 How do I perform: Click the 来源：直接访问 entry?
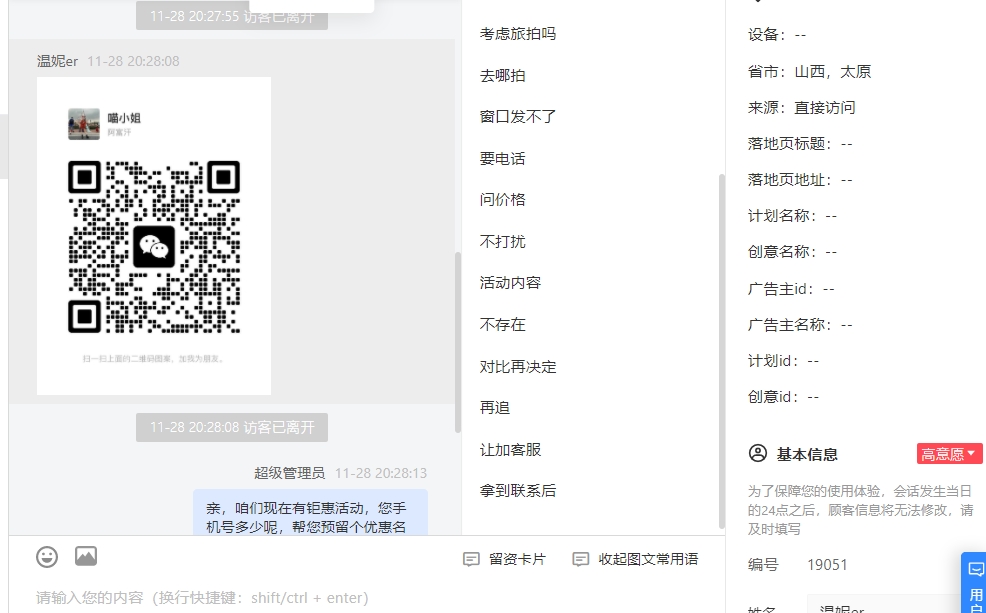click(x=802, y=108)
